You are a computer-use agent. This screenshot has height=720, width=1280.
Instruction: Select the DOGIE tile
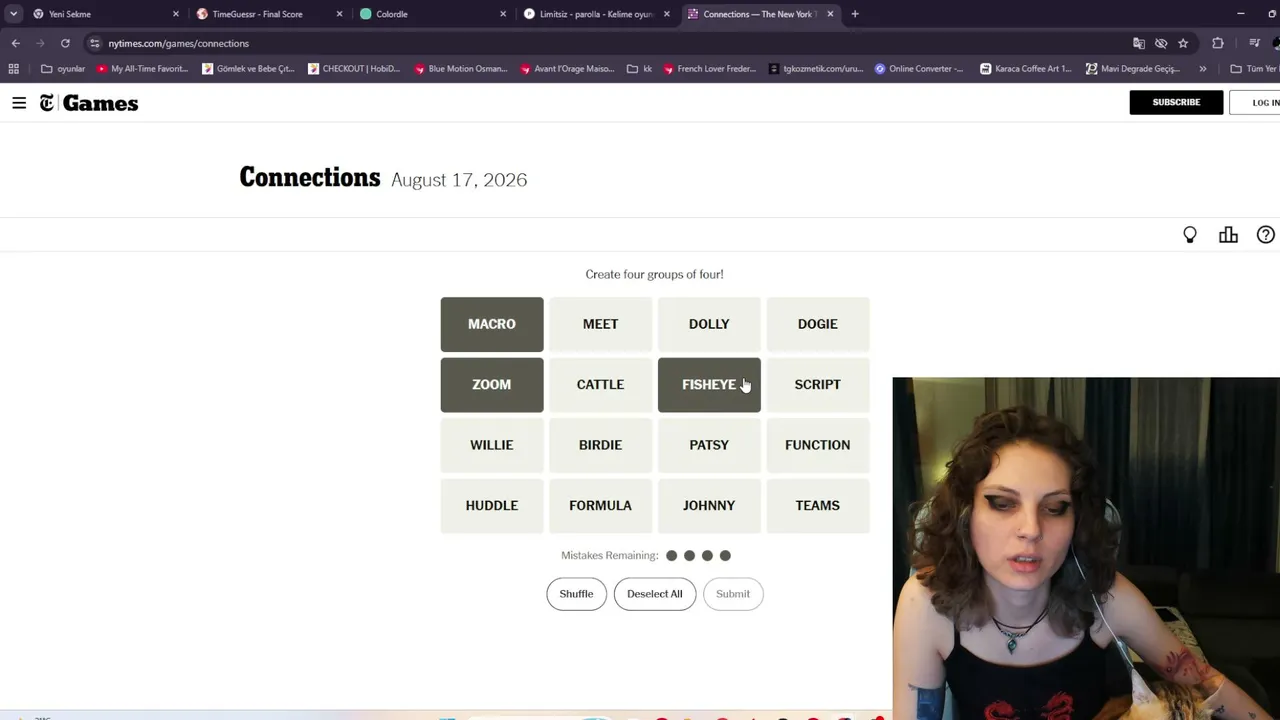tap(818, 324)
